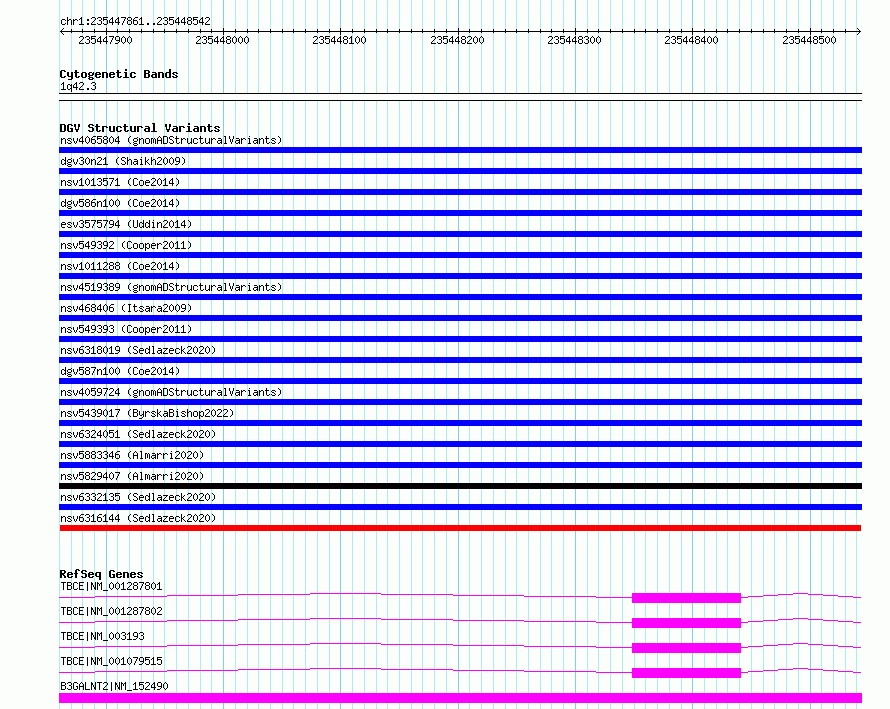Click the nsv4065804 gnomADStructuralVariants label

171,140
